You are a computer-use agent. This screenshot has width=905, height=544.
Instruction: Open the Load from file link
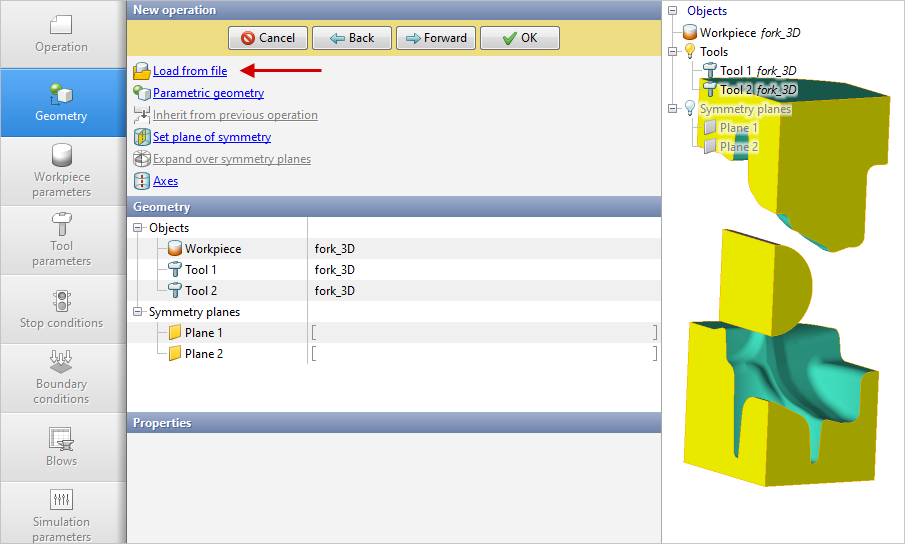[190, 71]
